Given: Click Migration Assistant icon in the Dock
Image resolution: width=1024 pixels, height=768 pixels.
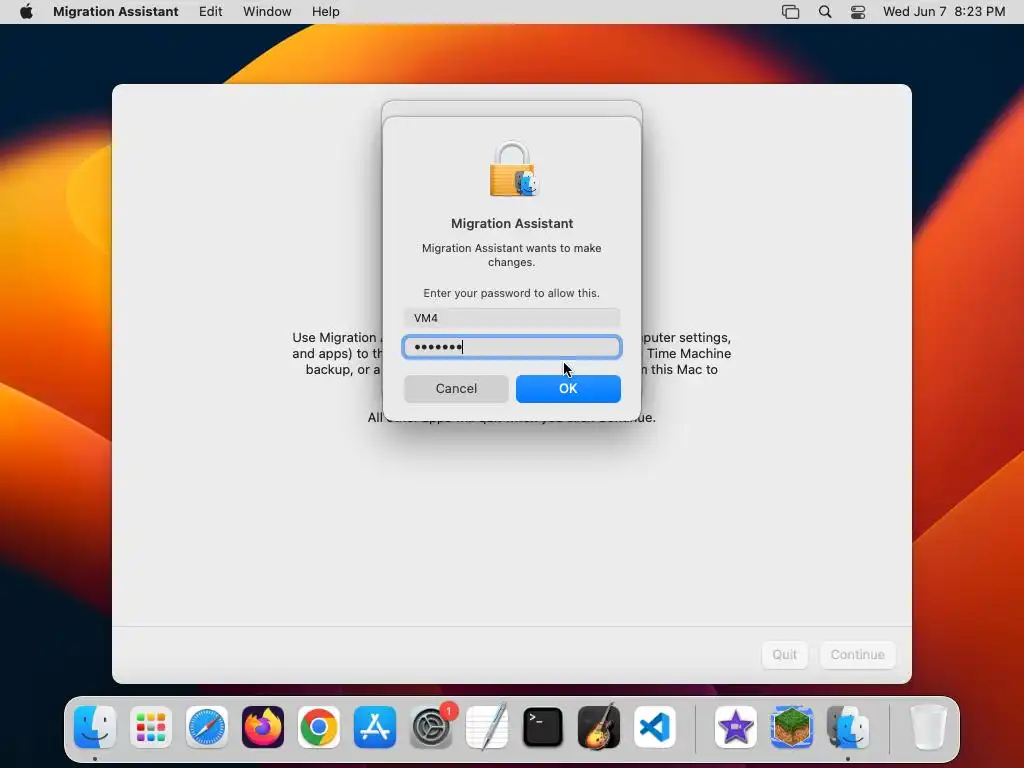Looking at the screenshot, I should pyautogui.click(x=848, y=727).
